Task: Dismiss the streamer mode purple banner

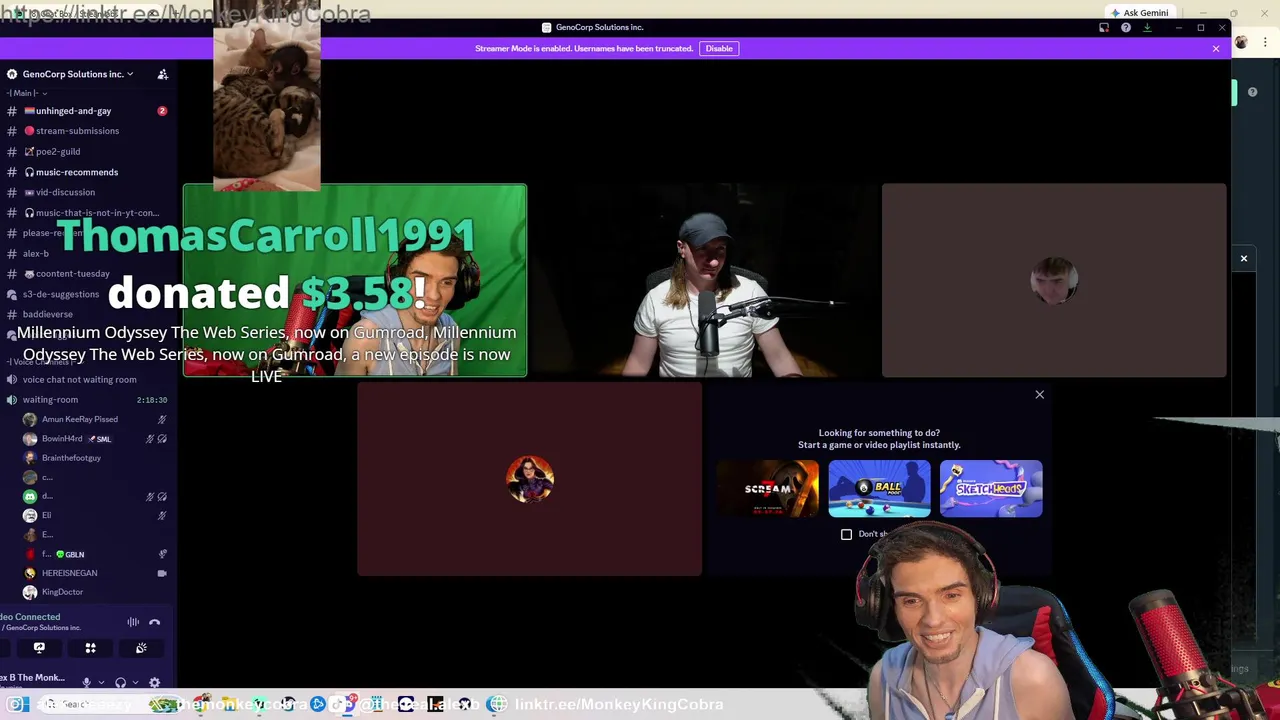Action: [1216, 48]
